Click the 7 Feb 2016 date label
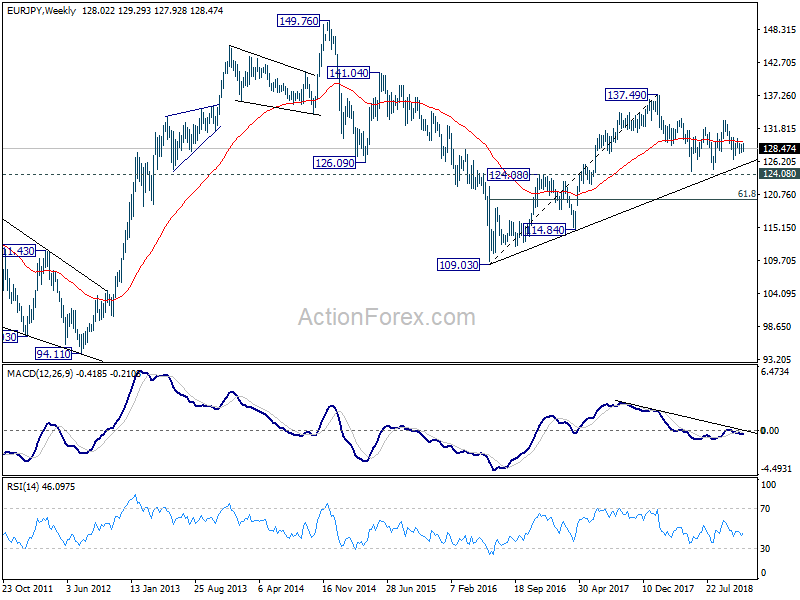 coord(474,588)
